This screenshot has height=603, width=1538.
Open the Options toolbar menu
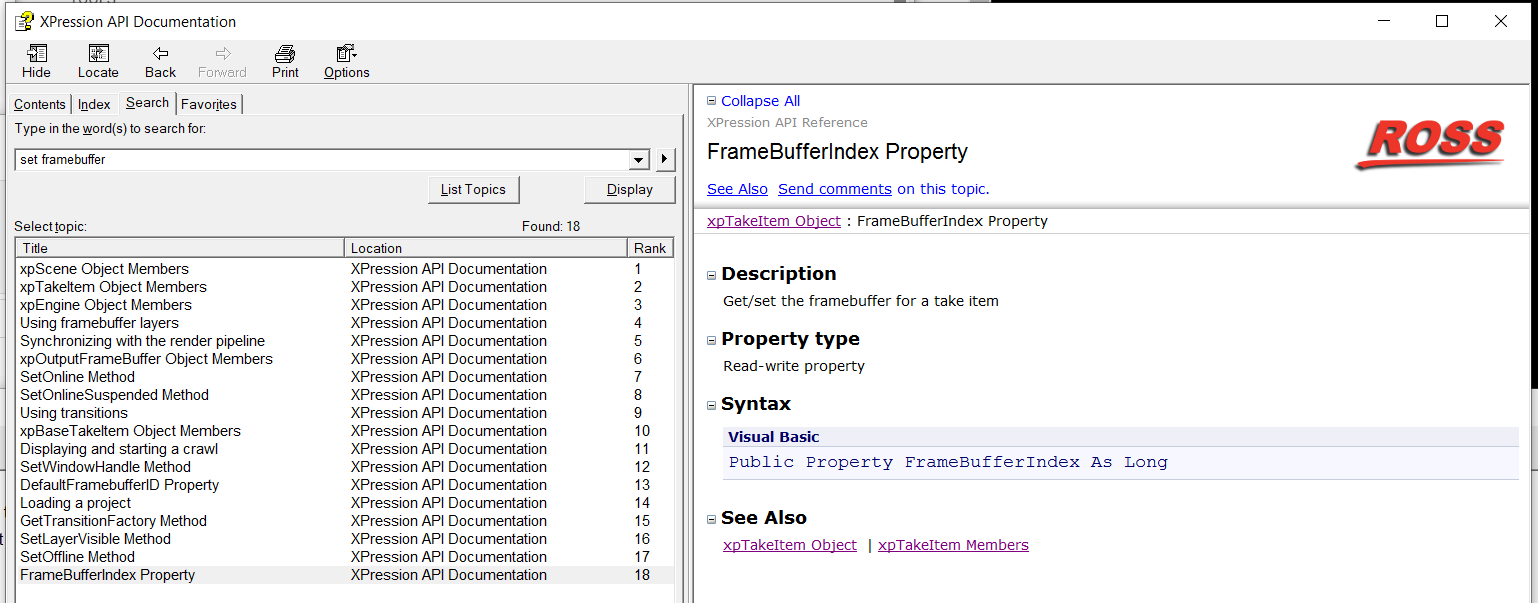coord(346,54)
